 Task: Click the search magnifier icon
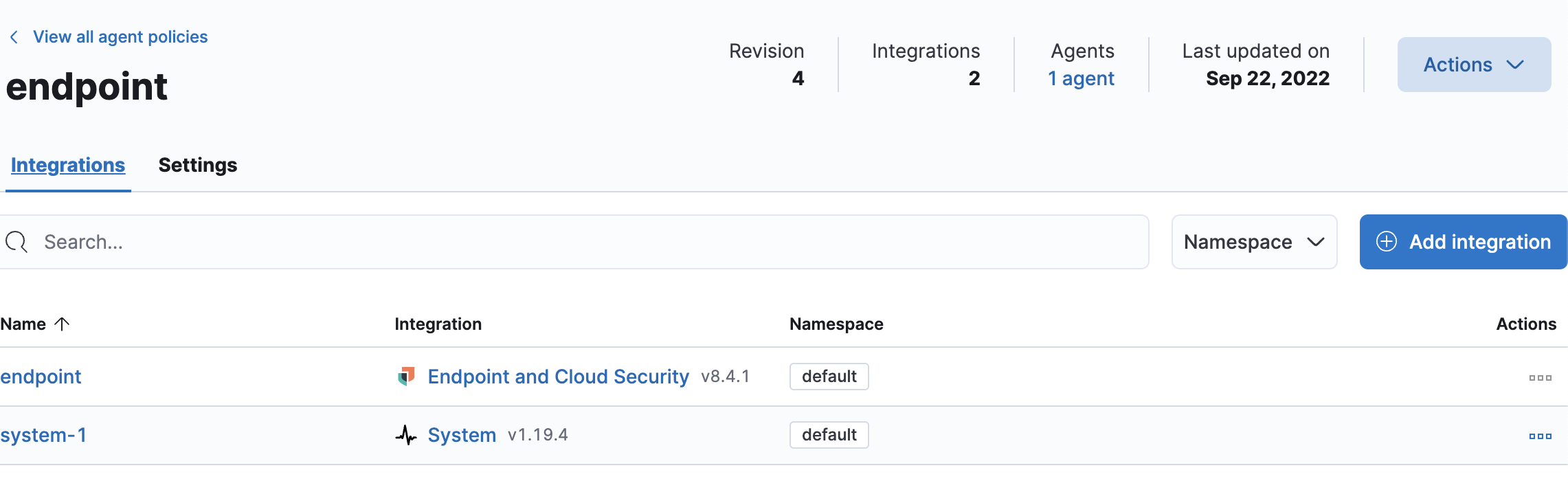(16, 242)
